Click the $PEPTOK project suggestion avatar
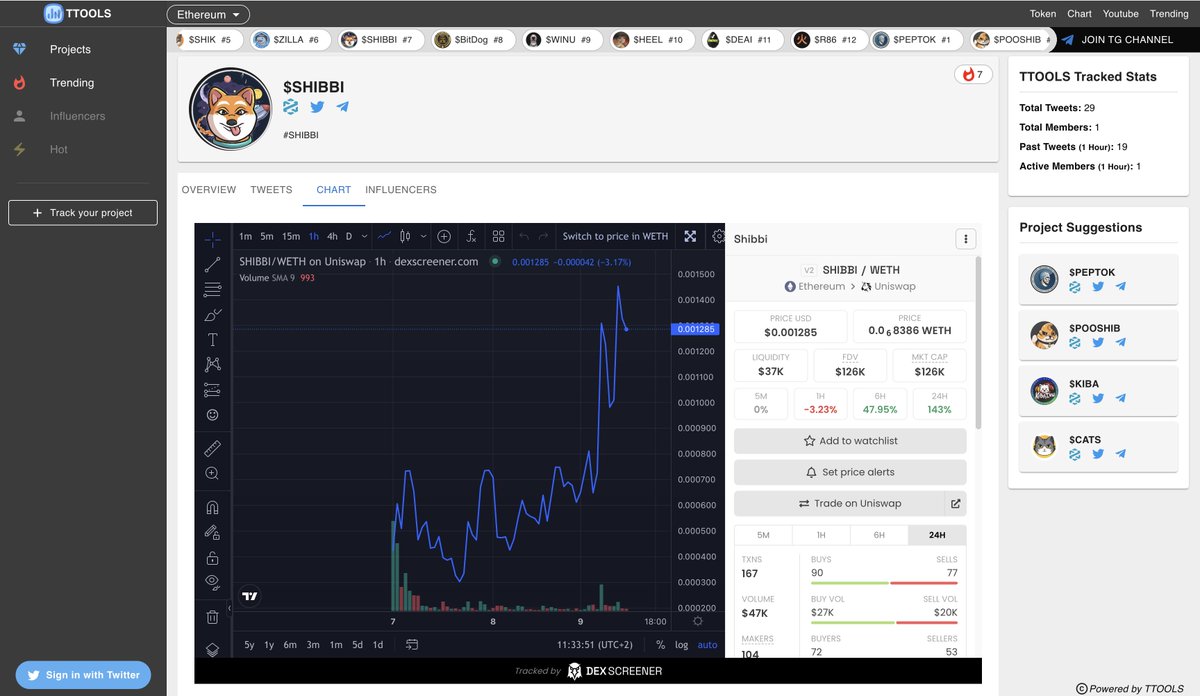 tap(1044, 279)
